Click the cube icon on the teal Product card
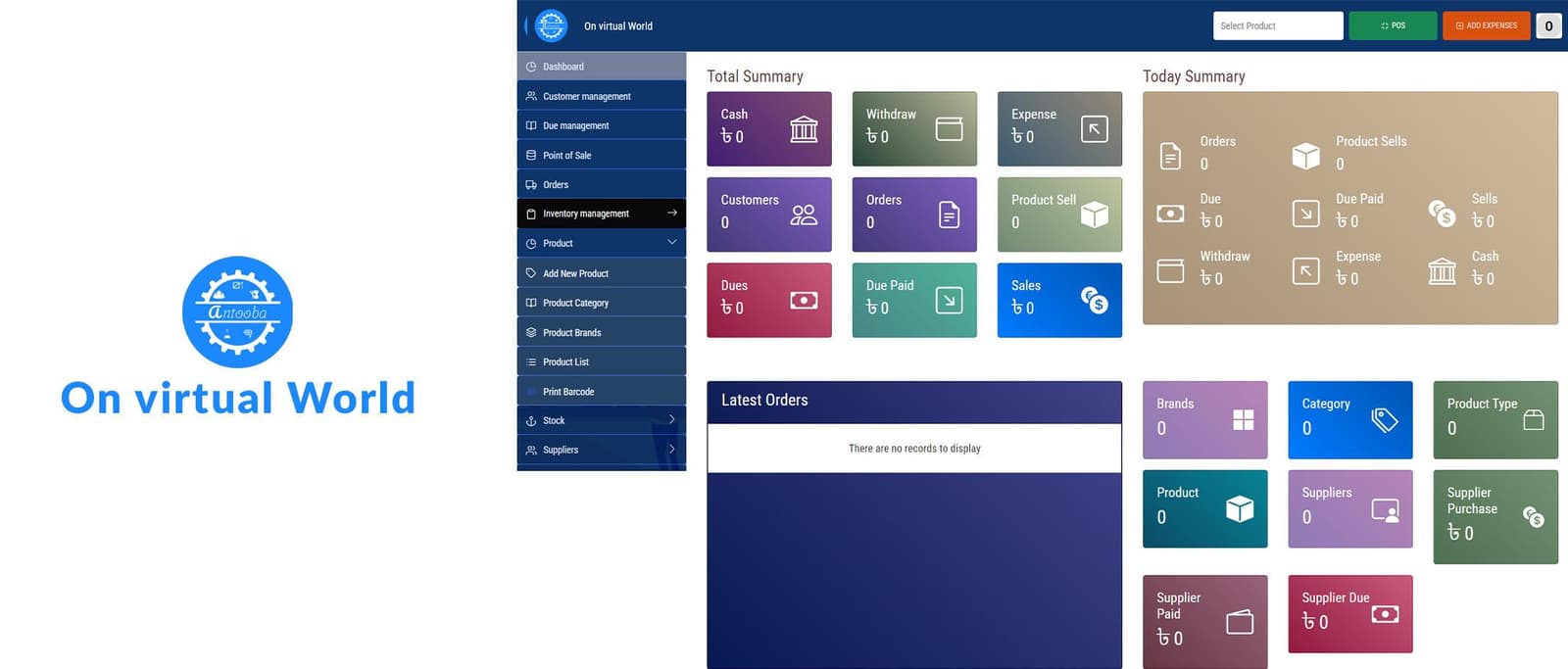The image size is (1568, 669). pos(1240,508)
